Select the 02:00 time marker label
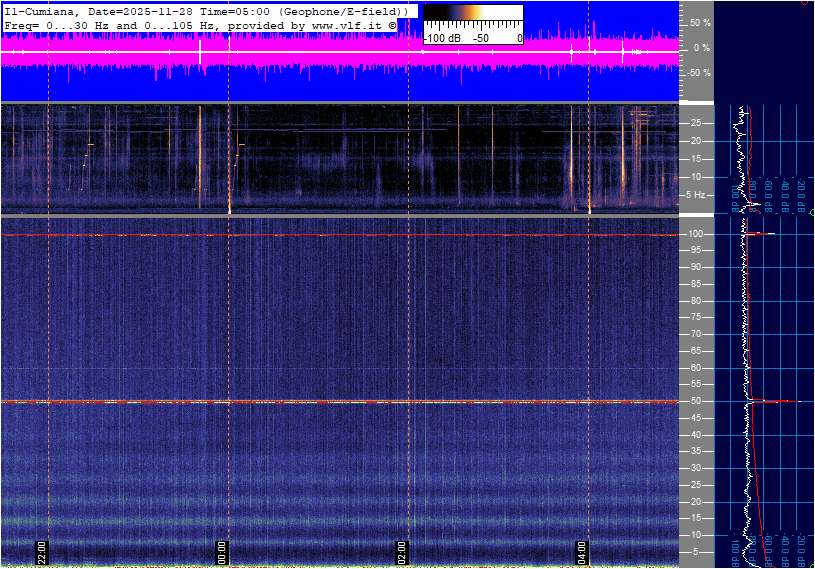 (x=402, y=553)
